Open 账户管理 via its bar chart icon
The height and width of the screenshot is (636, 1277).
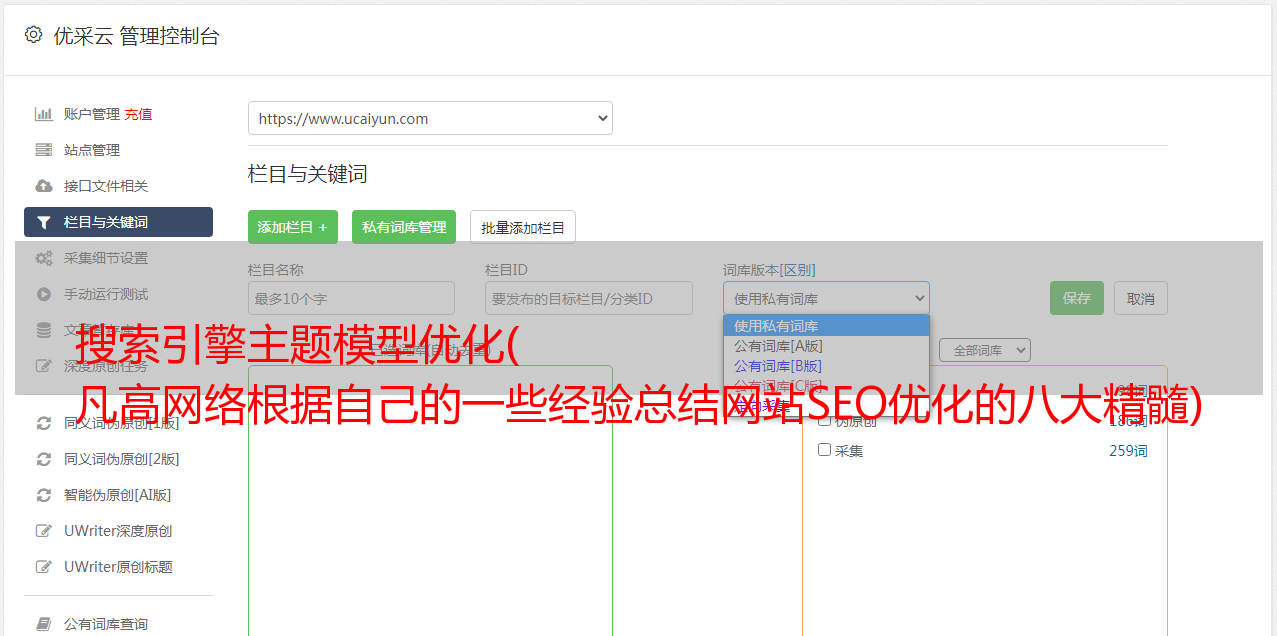[43, 114]
